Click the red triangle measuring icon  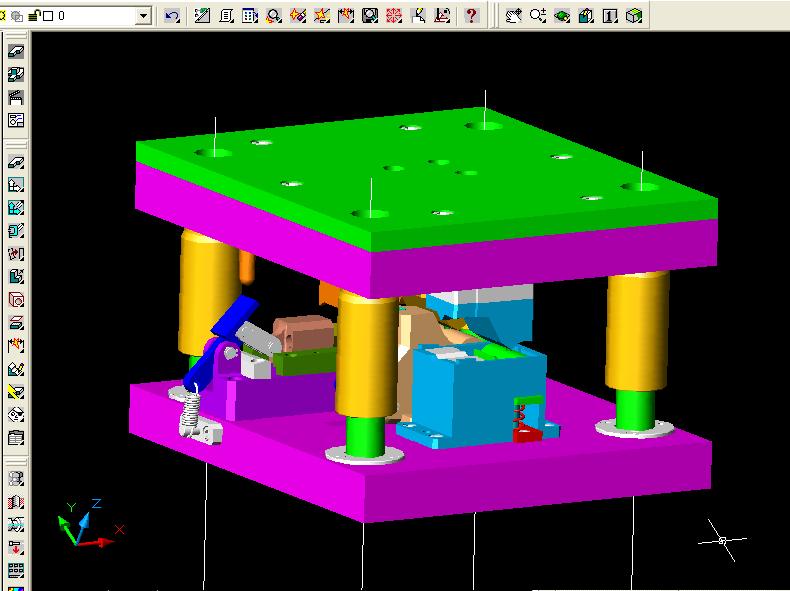442,16
